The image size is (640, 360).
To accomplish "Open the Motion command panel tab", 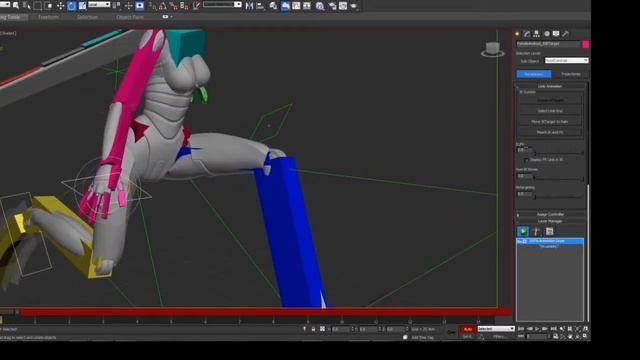I will pos(547,34).
